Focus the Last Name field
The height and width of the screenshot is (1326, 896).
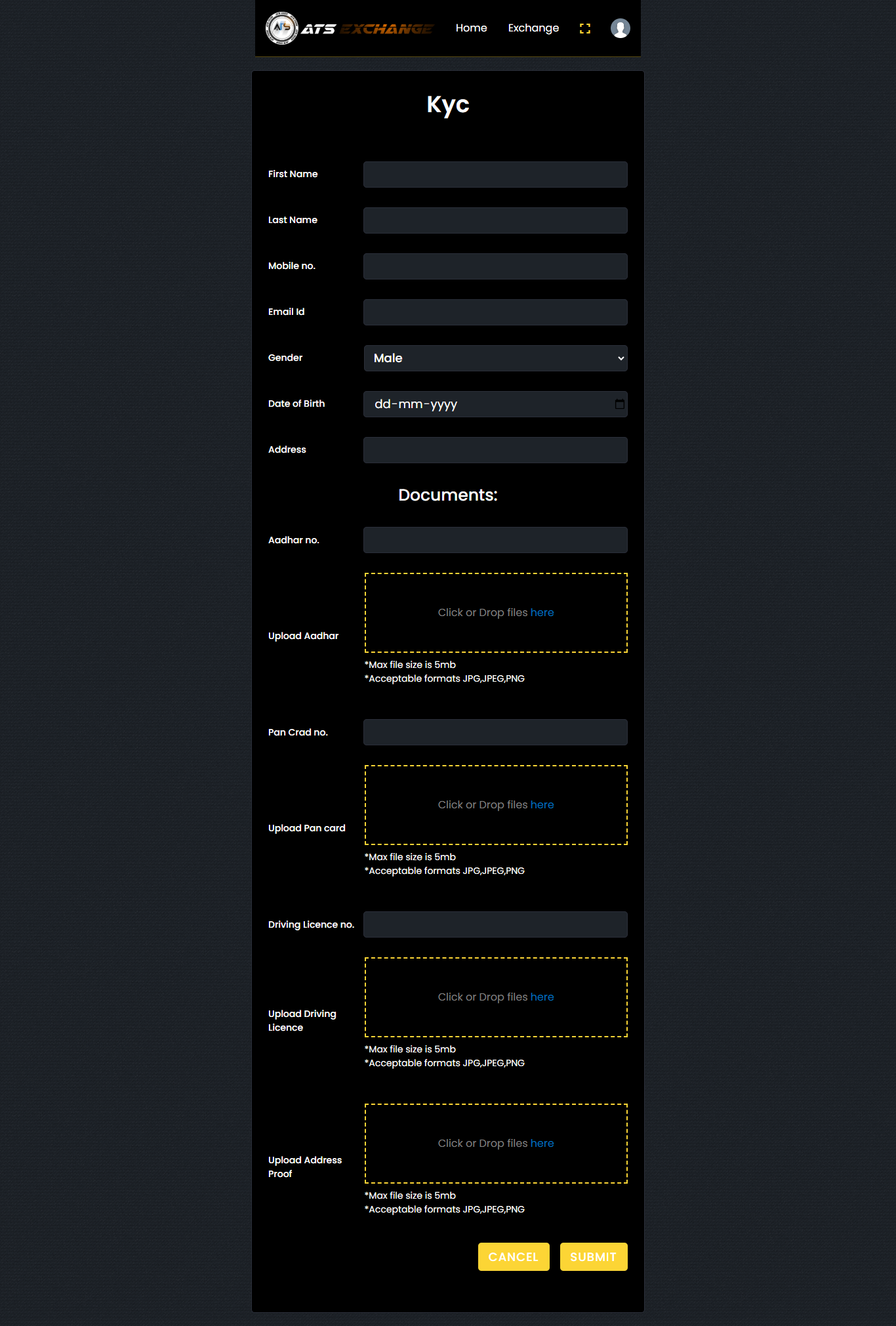tap(495, 220)
